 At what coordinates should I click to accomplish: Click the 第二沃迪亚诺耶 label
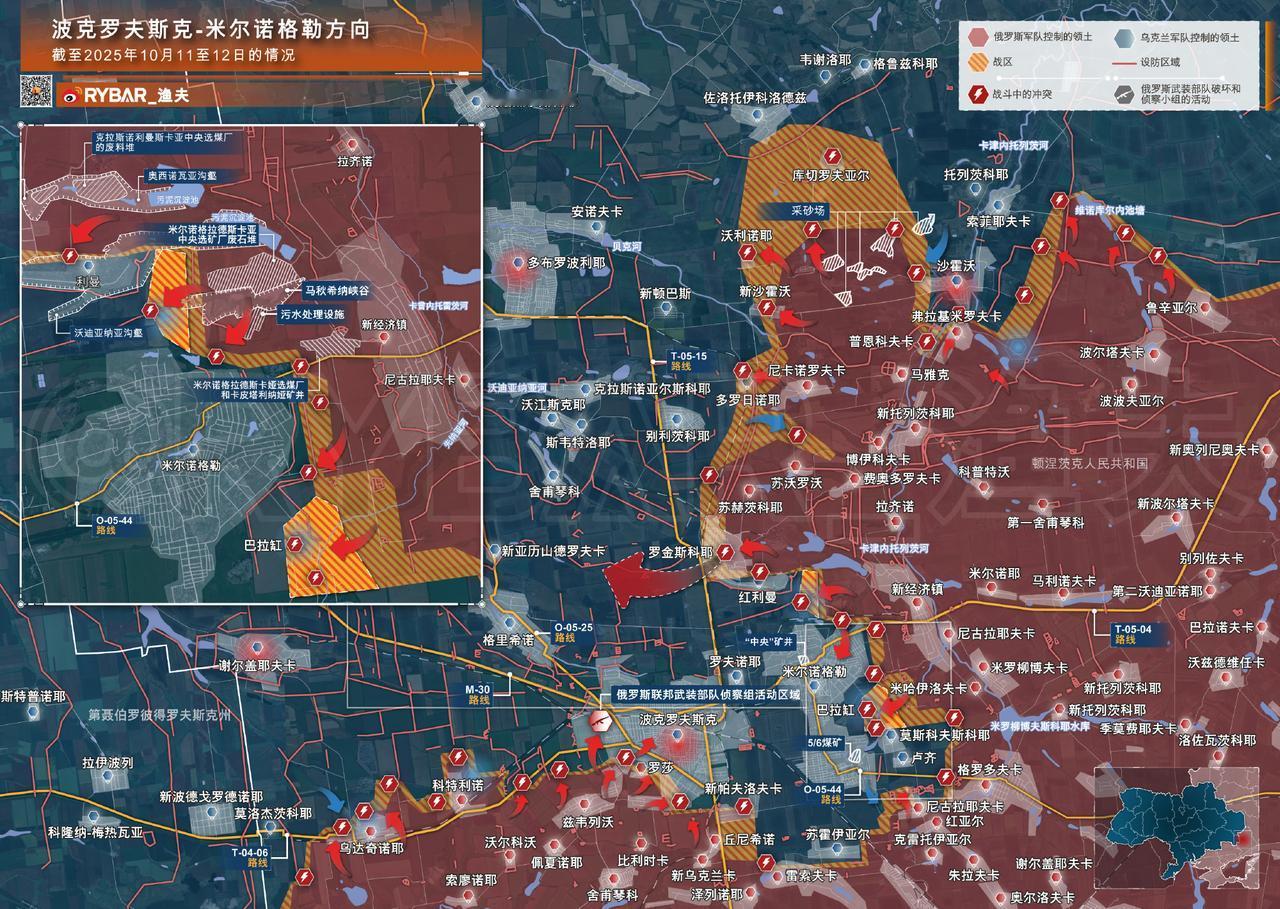[1157, 592]
